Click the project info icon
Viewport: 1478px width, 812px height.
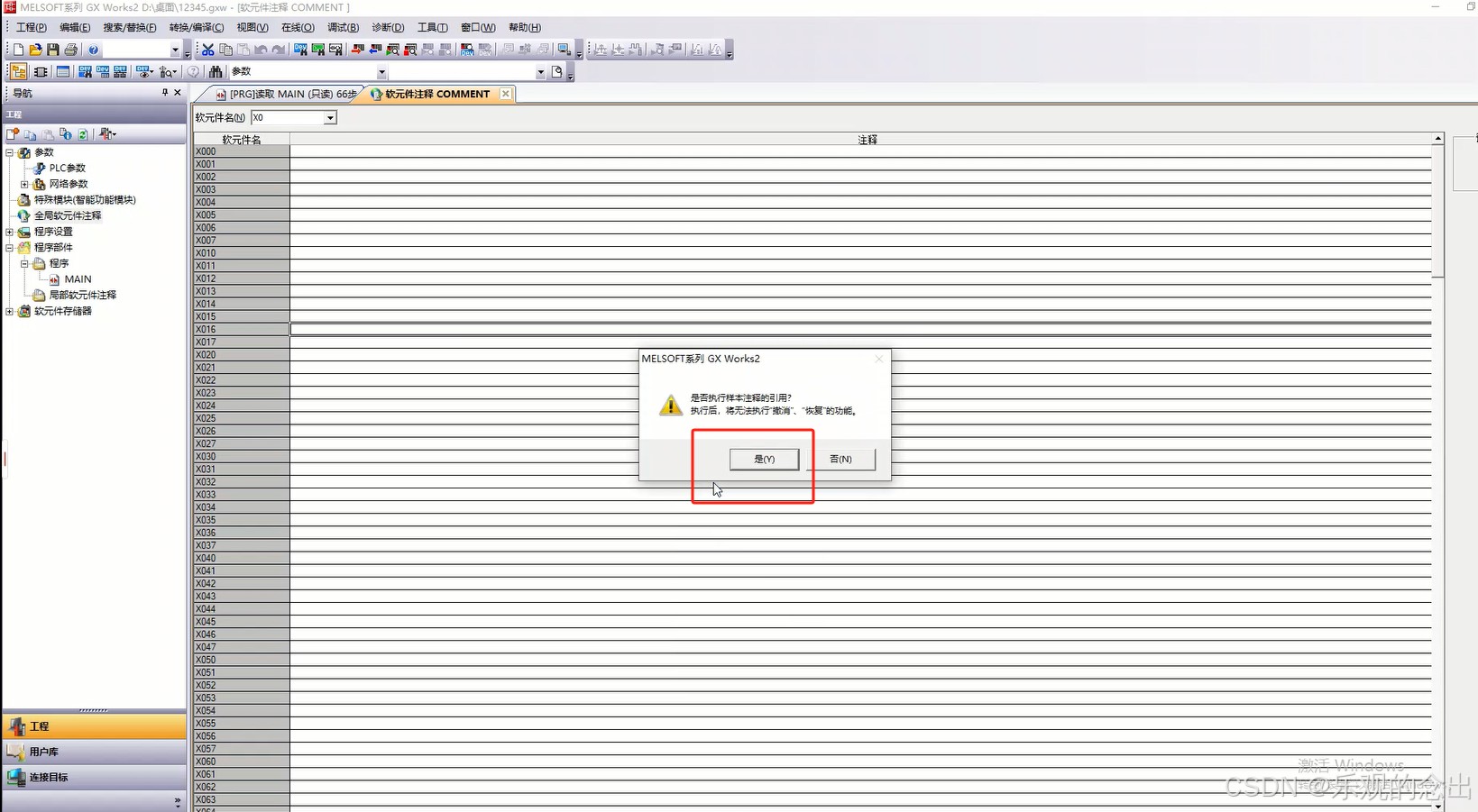coord(65,133)
